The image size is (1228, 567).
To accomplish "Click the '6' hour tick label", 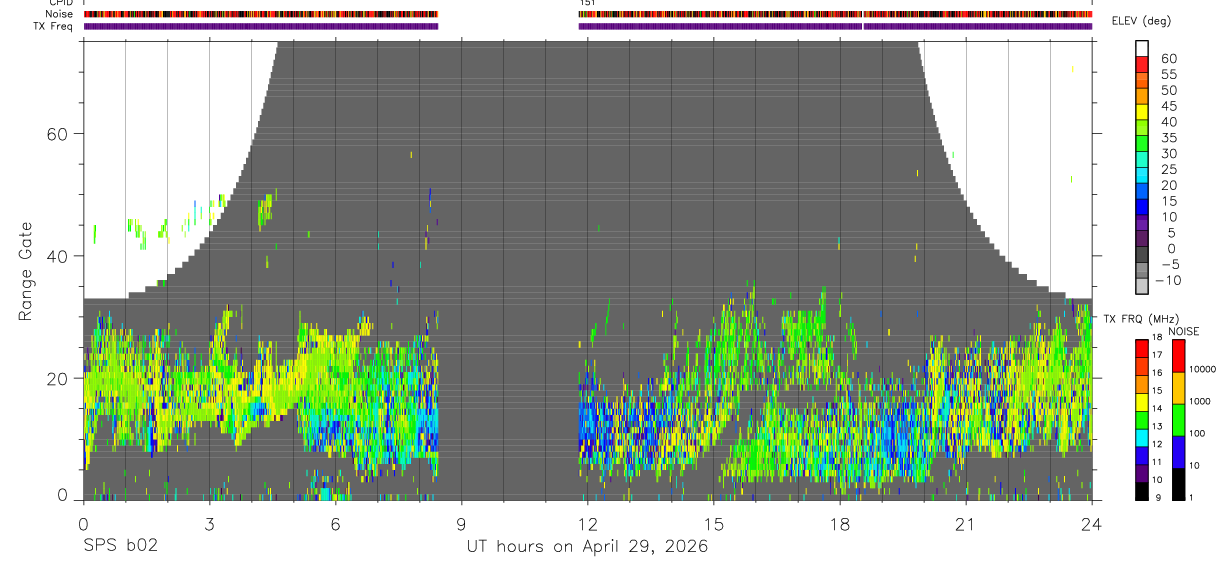I will [x=335, y=524].
